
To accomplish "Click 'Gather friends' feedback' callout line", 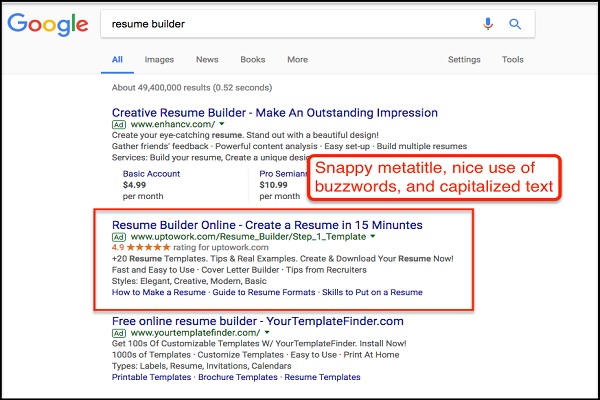I will tap(289, 146).
